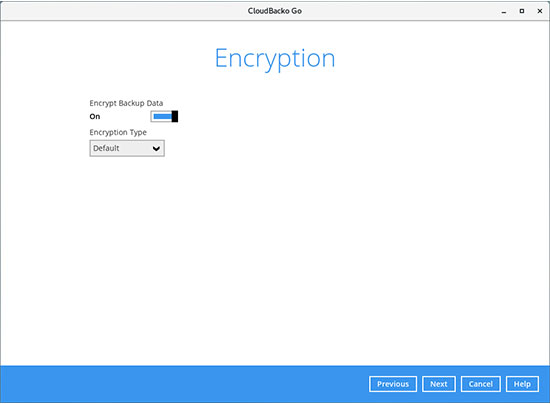This screenshot has height=404, width=550.
Task: Click the blue track of the encryption switch
Action: coord(162,116)
